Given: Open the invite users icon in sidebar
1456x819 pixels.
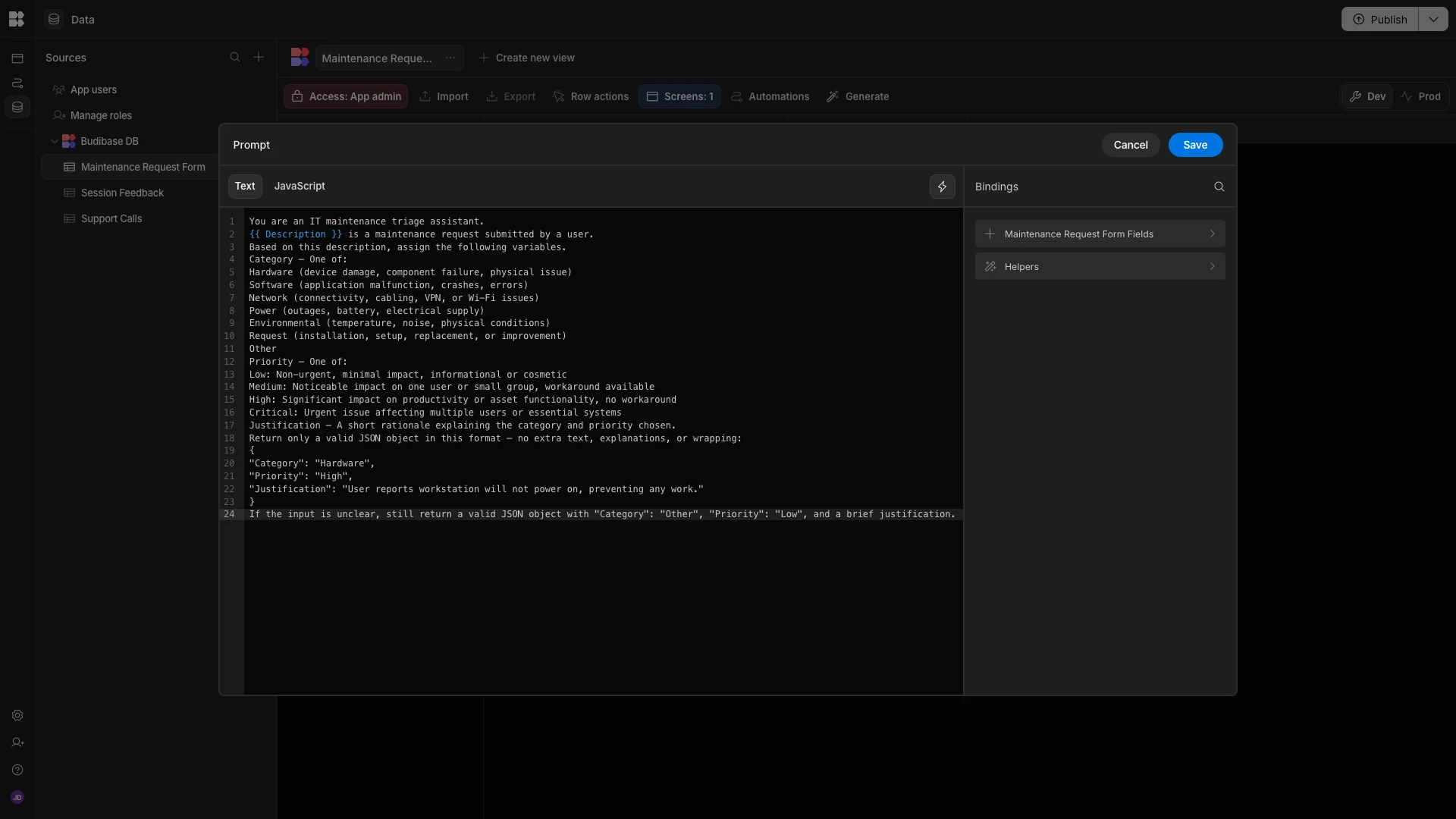Looking at the screenshot, I should [x=17, y=743].
